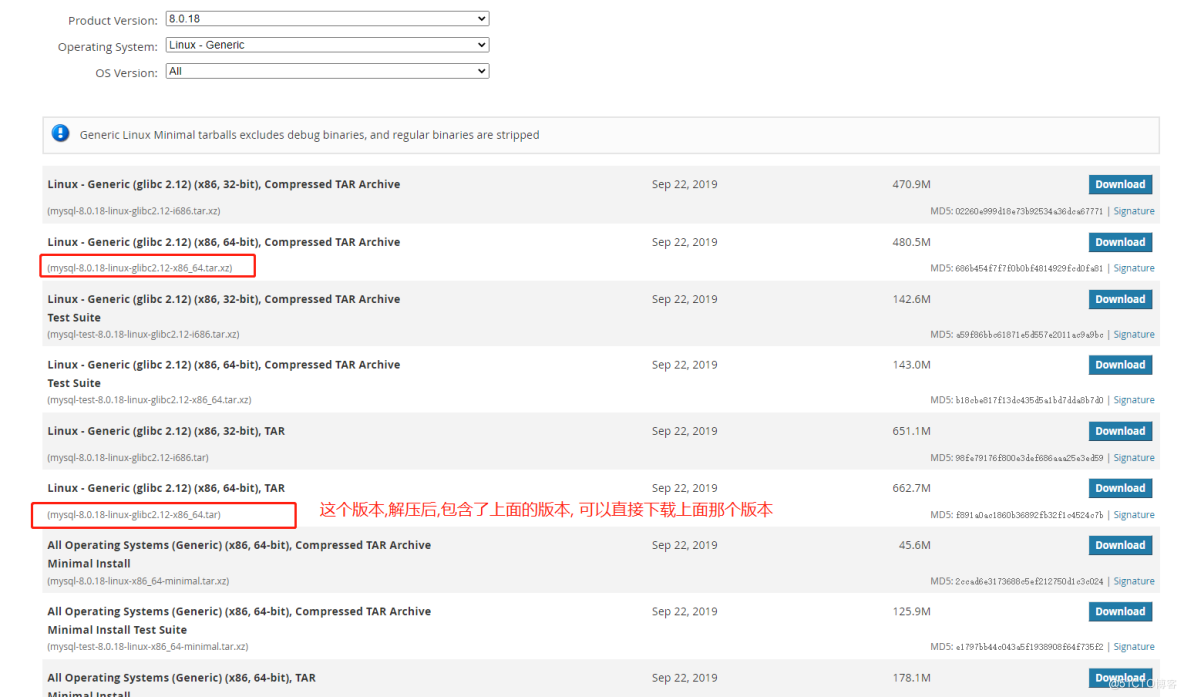Screen dimensions: 1184x697
Task: Download the 32-bit Compressed TAR Archive (470.9M)
Action: click(1120, 184)
